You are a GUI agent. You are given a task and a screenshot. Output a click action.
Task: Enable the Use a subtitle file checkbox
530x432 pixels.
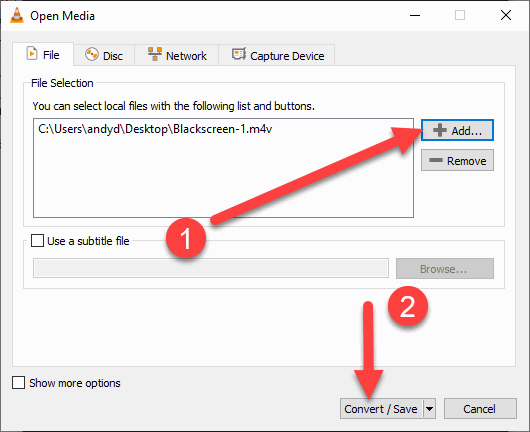pyautogui.click(x=37, y=241)
